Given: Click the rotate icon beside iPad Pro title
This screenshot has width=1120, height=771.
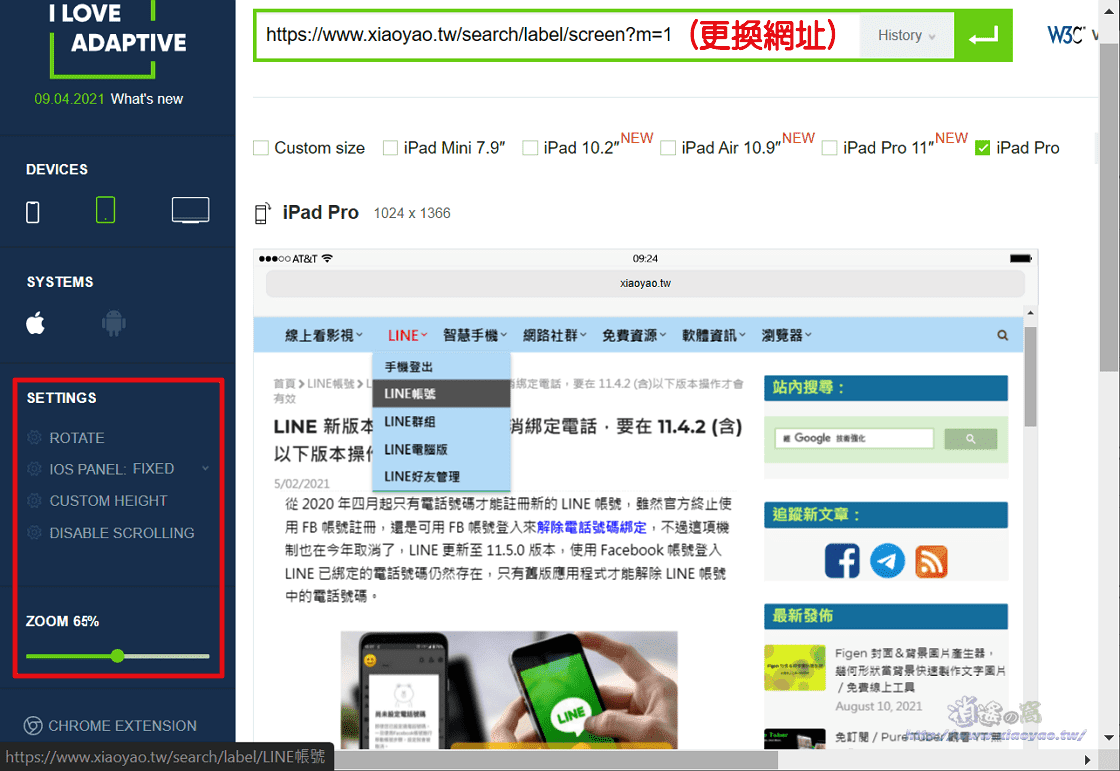Looking at the screenshot, I should [x=262, y=213].
